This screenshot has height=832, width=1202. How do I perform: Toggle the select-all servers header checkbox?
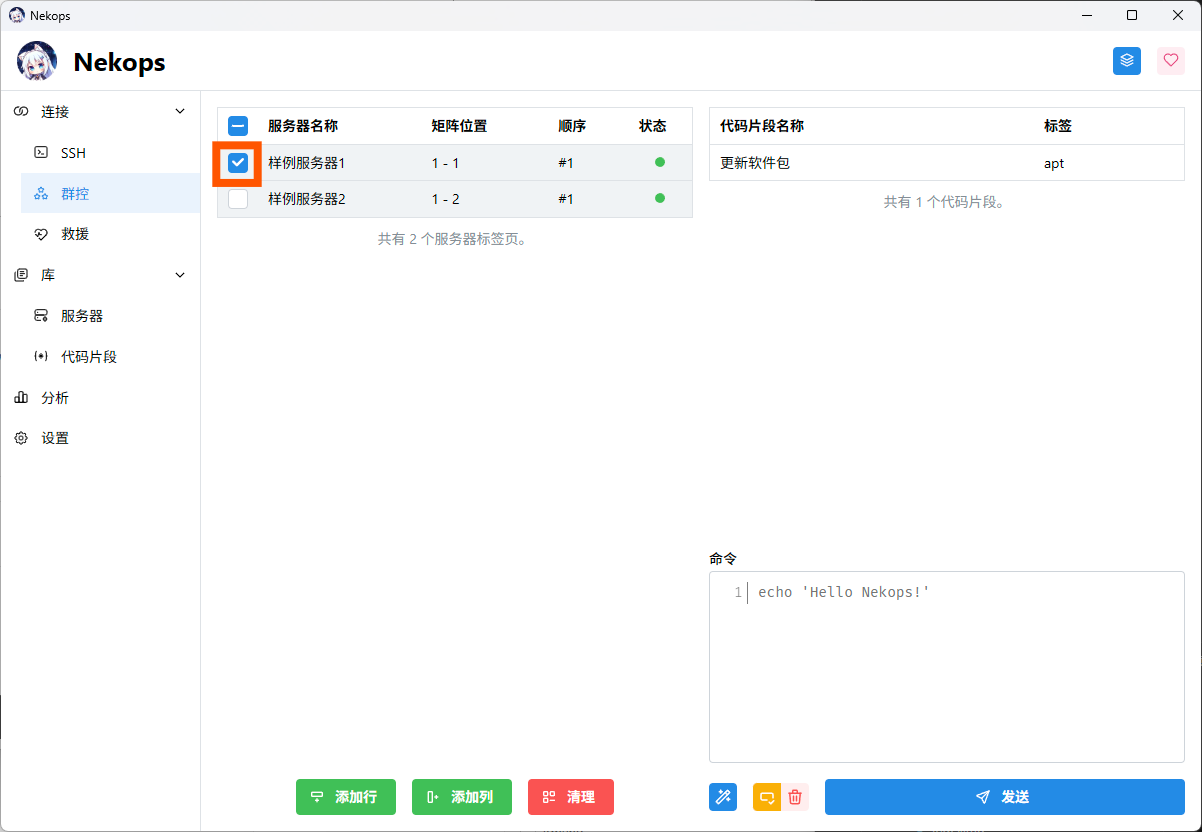238,126
